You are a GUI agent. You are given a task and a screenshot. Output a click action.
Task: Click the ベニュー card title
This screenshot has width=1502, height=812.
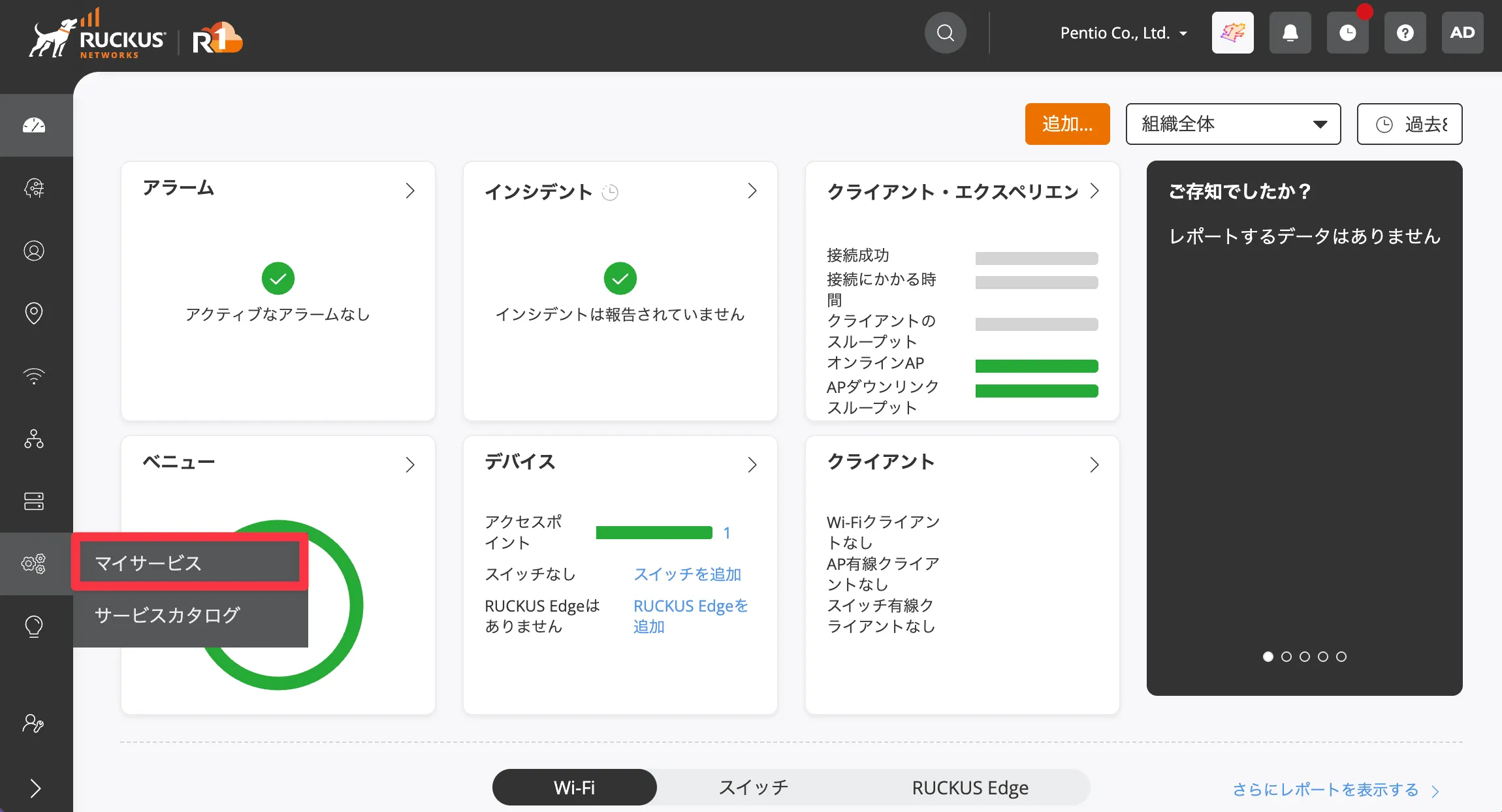[178, 462]
